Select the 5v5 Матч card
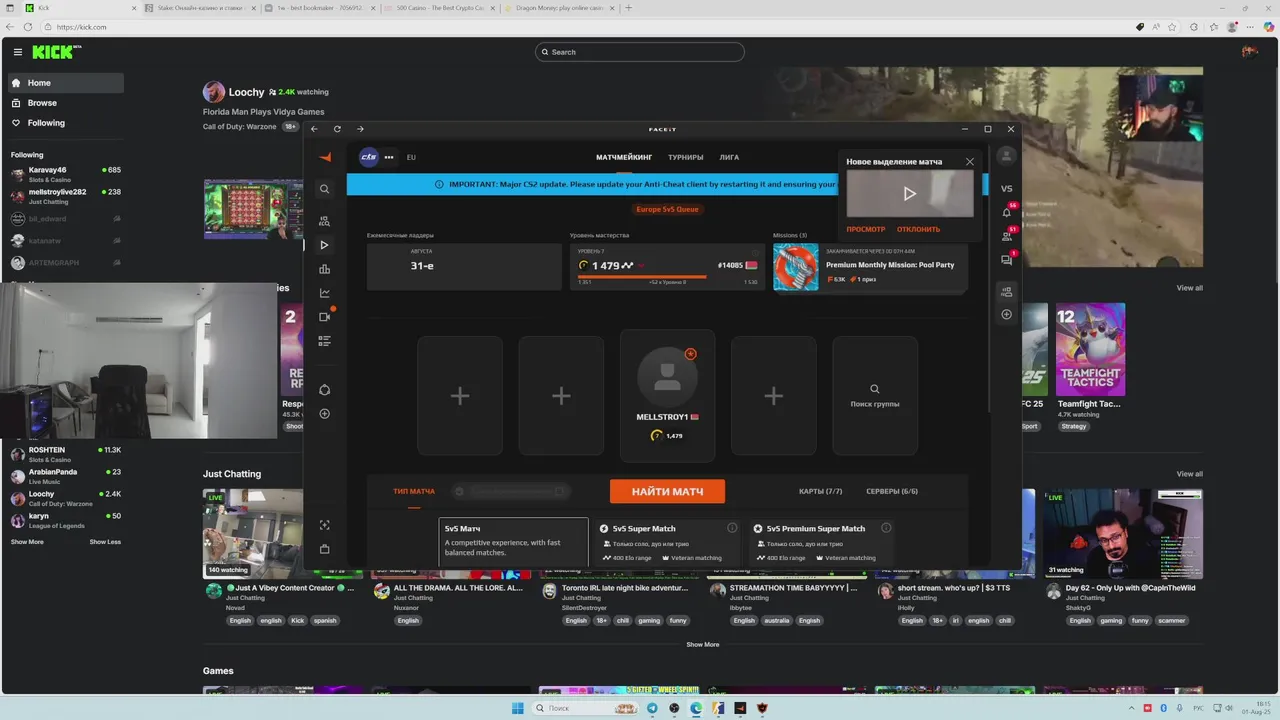 pos(514,541)
